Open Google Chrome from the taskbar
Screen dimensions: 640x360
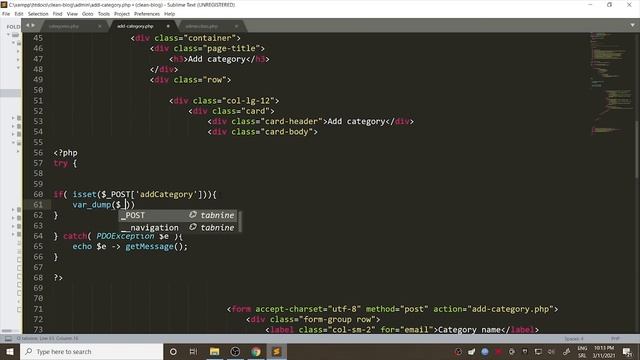[x=256, y=351]
